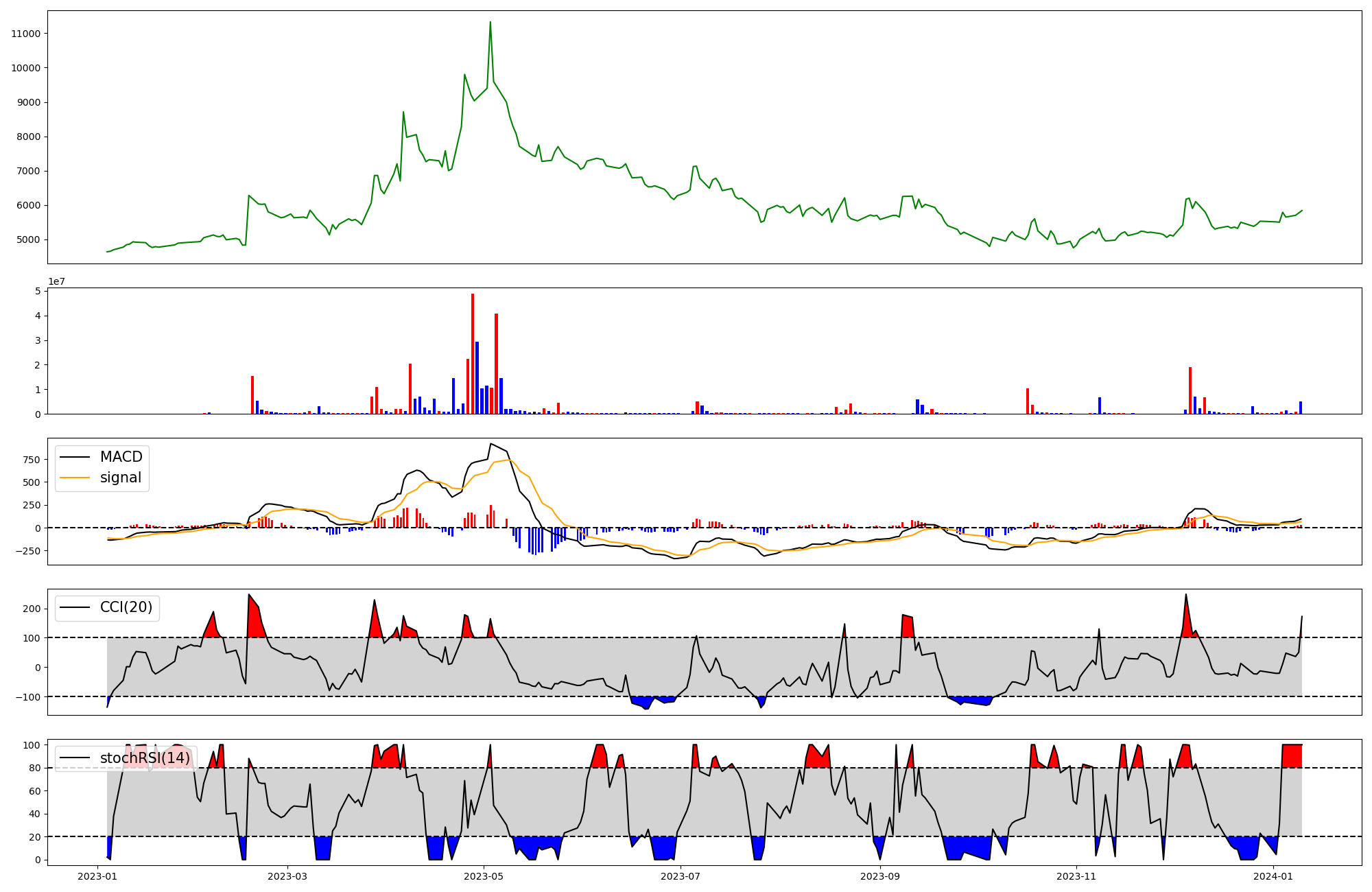Click the 750 tick label on MACD axis
The width and height of the screenshot is (1372, 892).
31,460
